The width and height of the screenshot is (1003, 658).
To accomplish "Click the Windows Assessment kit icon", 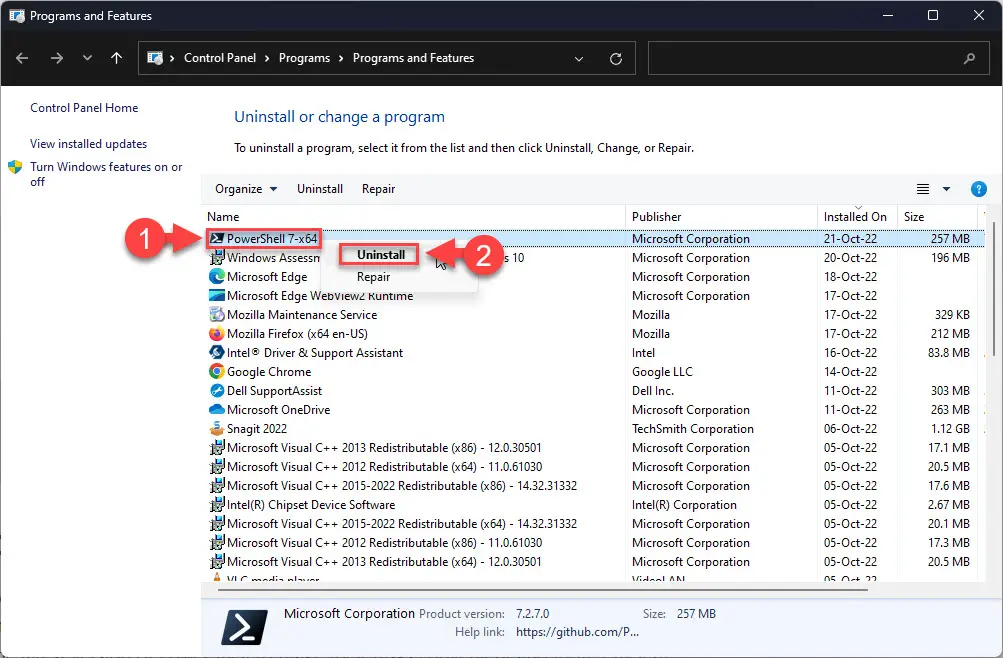I will 217,258.
